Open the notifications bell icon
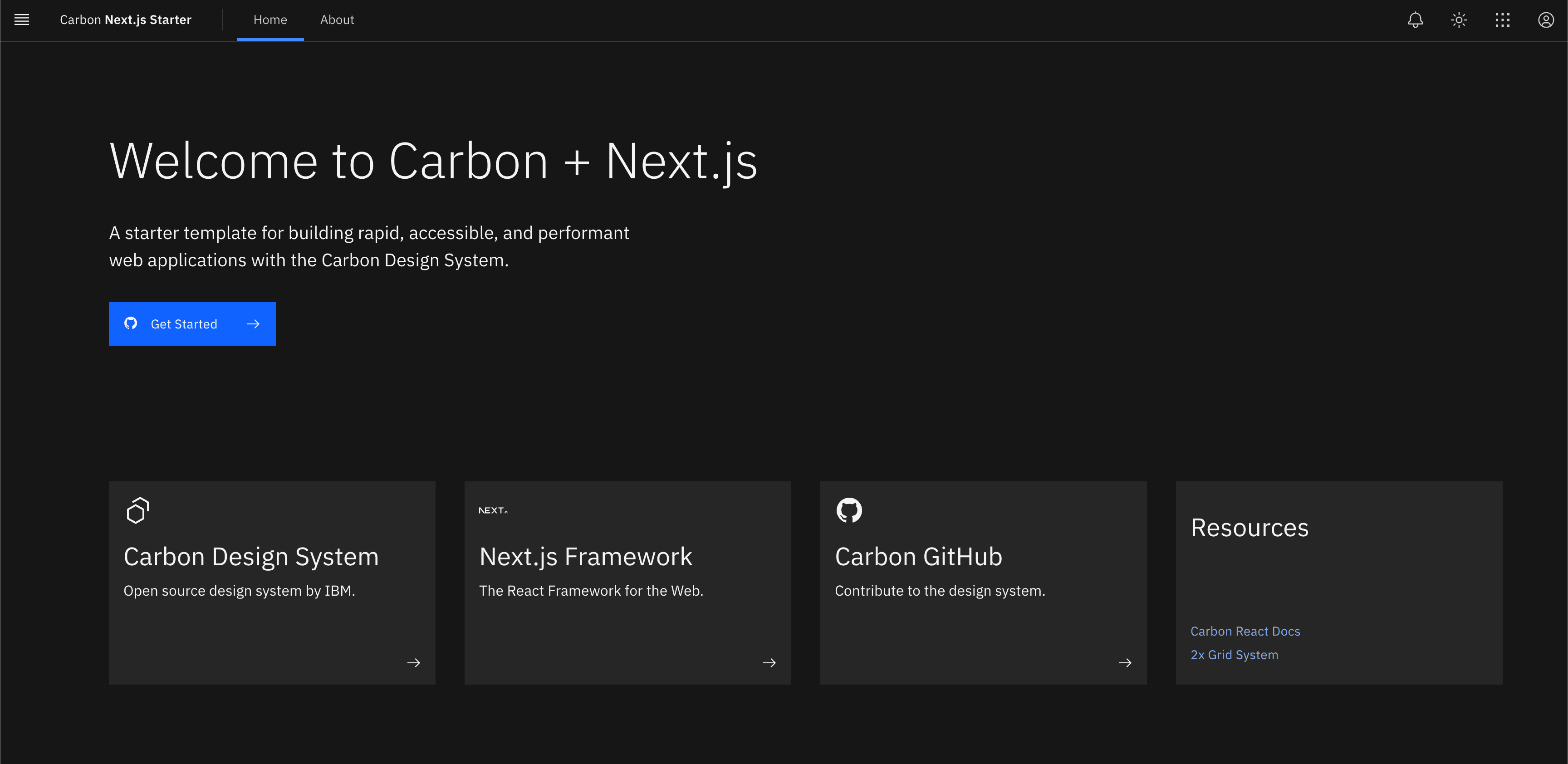The width and height of the screenshot is (1568, 764). (1415, 20)
